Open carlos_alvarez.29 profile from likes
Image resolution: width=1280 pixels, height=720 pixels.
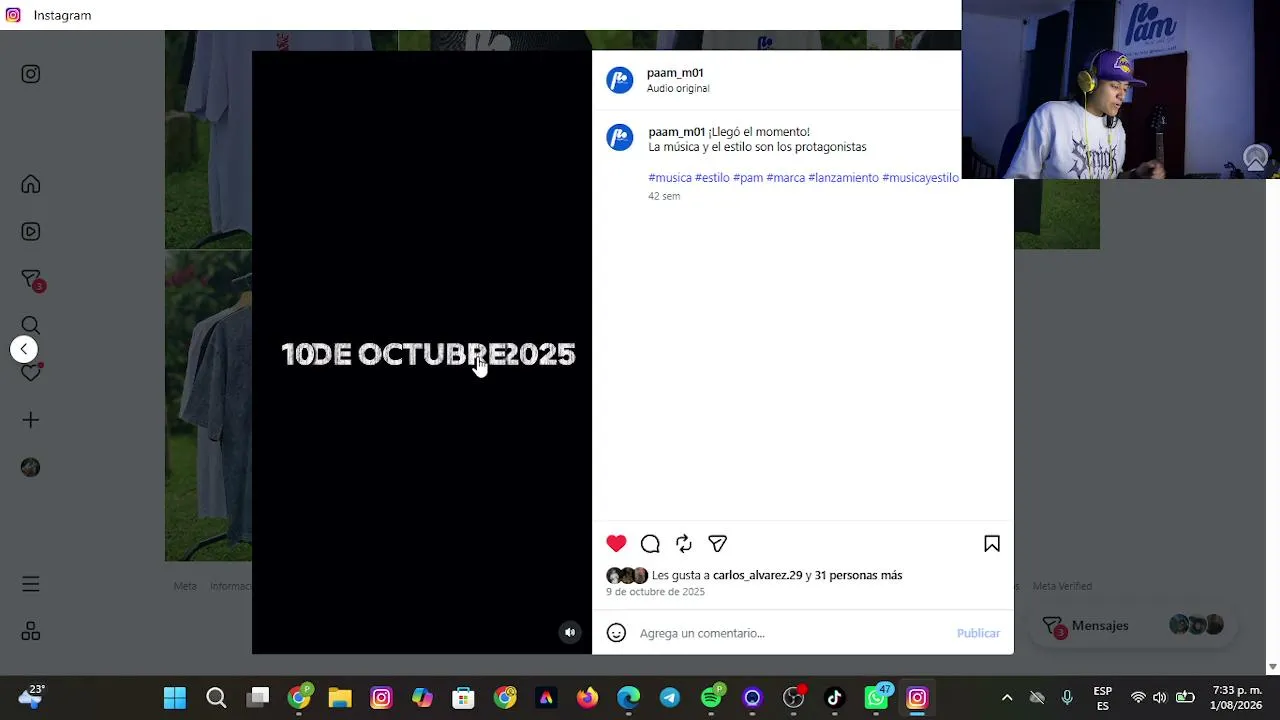757,575
